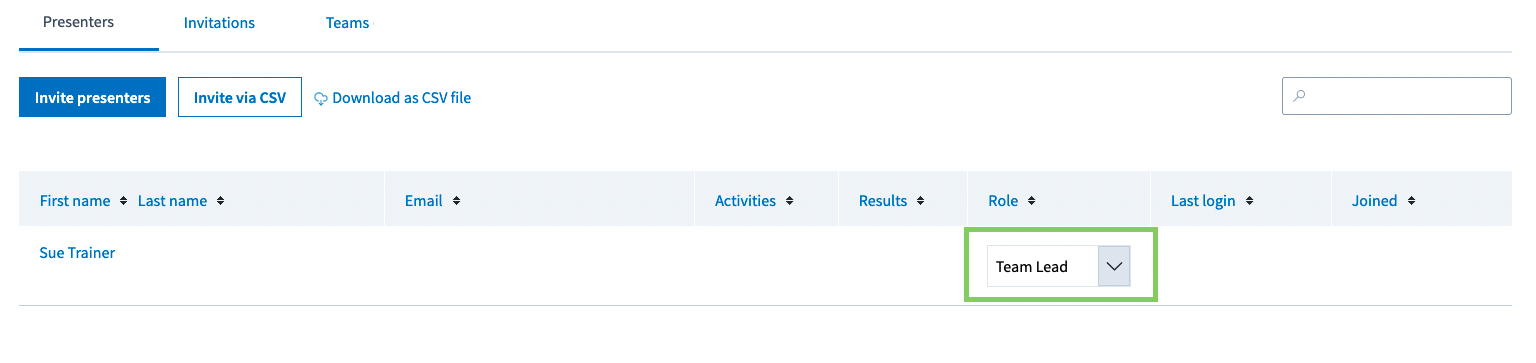Click the sort icon beside Email
Viewport: 1536px width, 363px height.
tap(456, 201)
